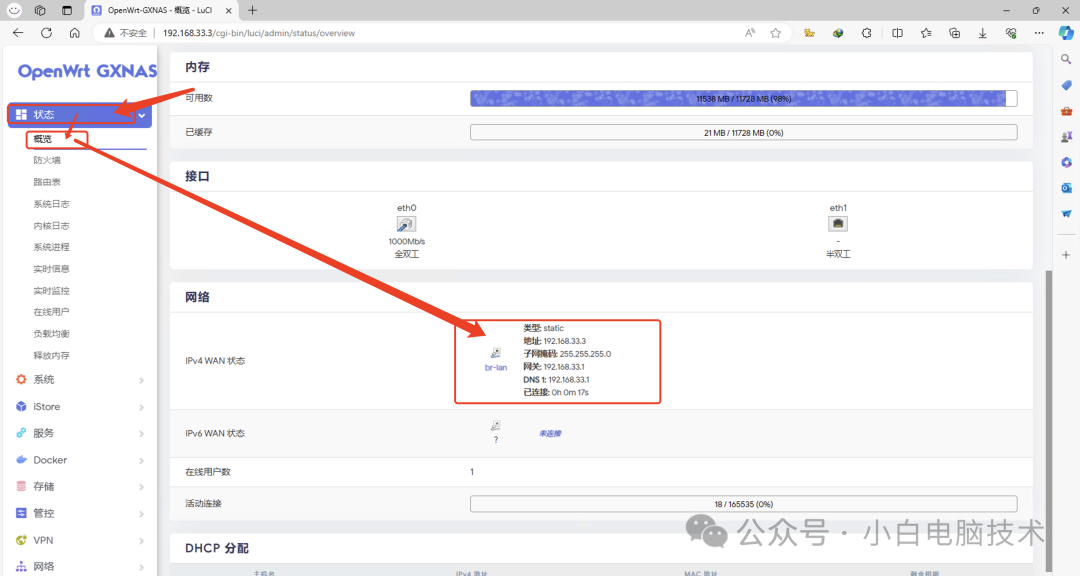Image resolution: width=1080 pixels, height=576 pixels.
Task: Expand the iStore menu
Action: [79, 407]
